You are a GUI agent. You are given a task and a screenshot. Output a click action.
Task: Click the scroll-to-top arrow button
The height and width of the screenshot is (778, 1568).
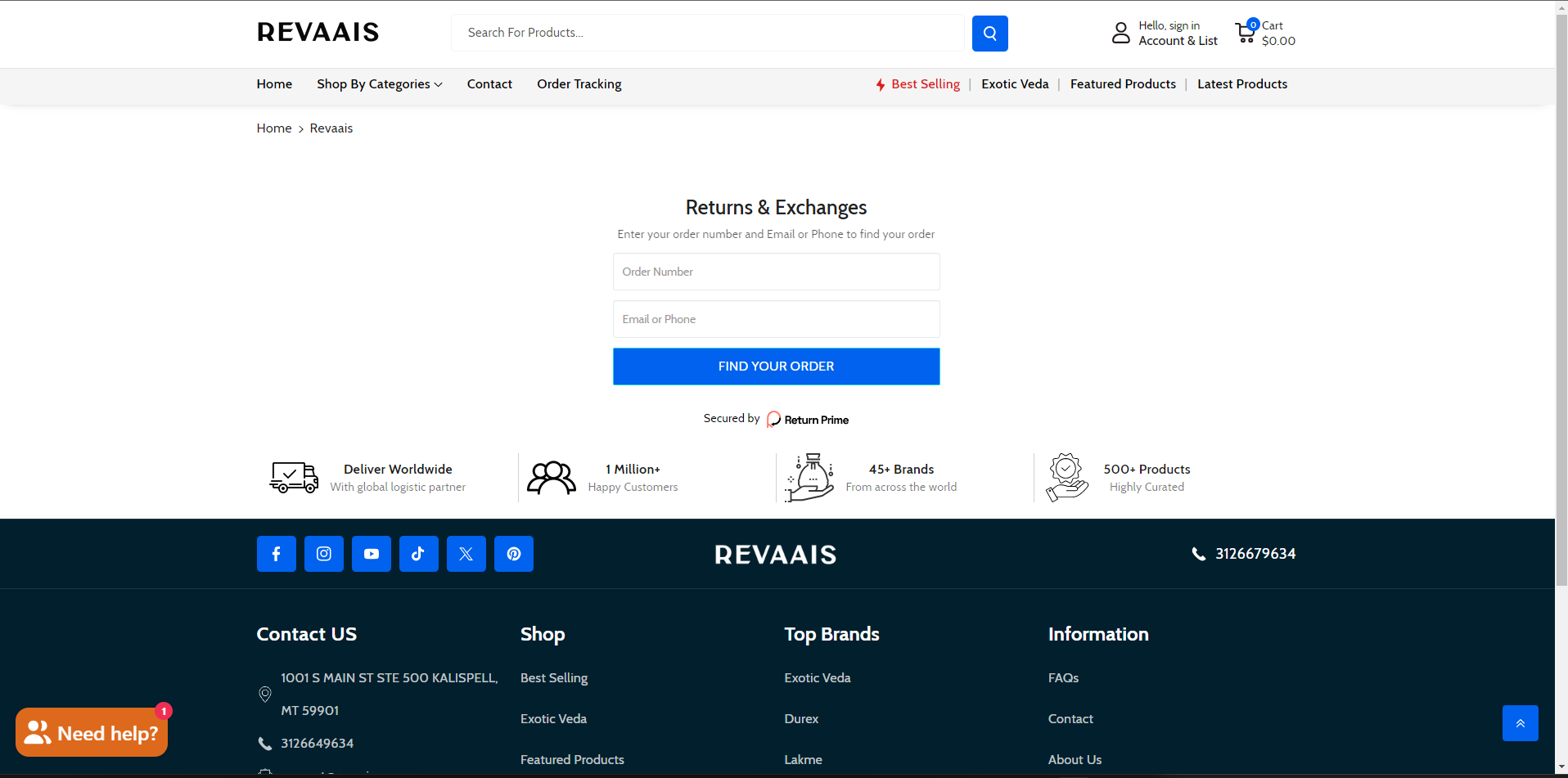pos(1521,723)
